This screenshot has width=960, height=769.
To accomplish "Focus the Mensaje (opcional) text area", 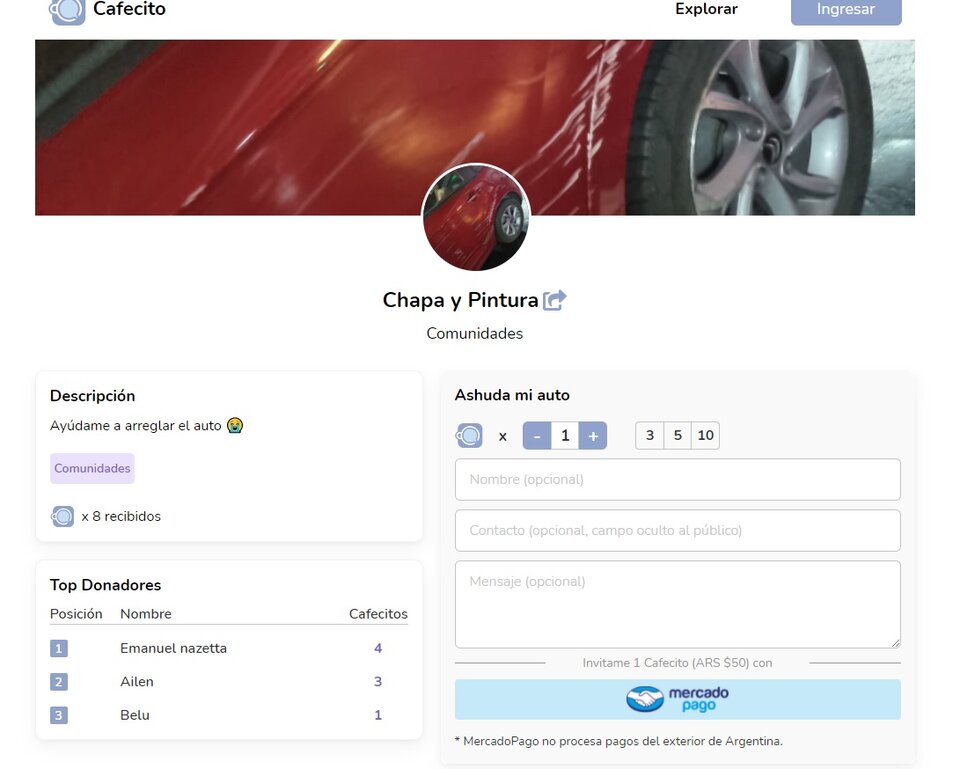I will pyautogui.click(x=678, y=604).
